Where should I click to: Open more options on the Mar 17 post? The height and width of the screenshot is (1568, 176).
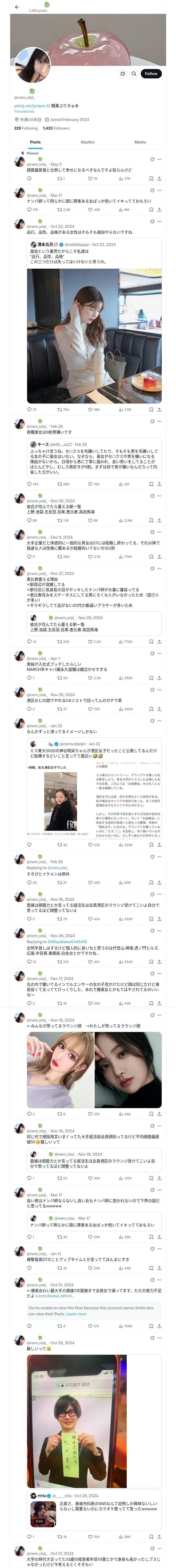(160, 191)
